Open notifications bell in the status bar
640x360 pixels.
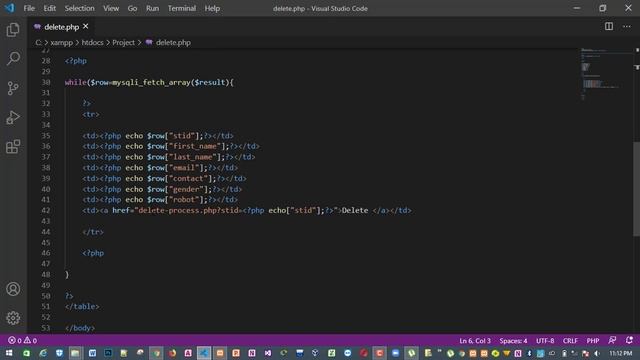(629, 340)
